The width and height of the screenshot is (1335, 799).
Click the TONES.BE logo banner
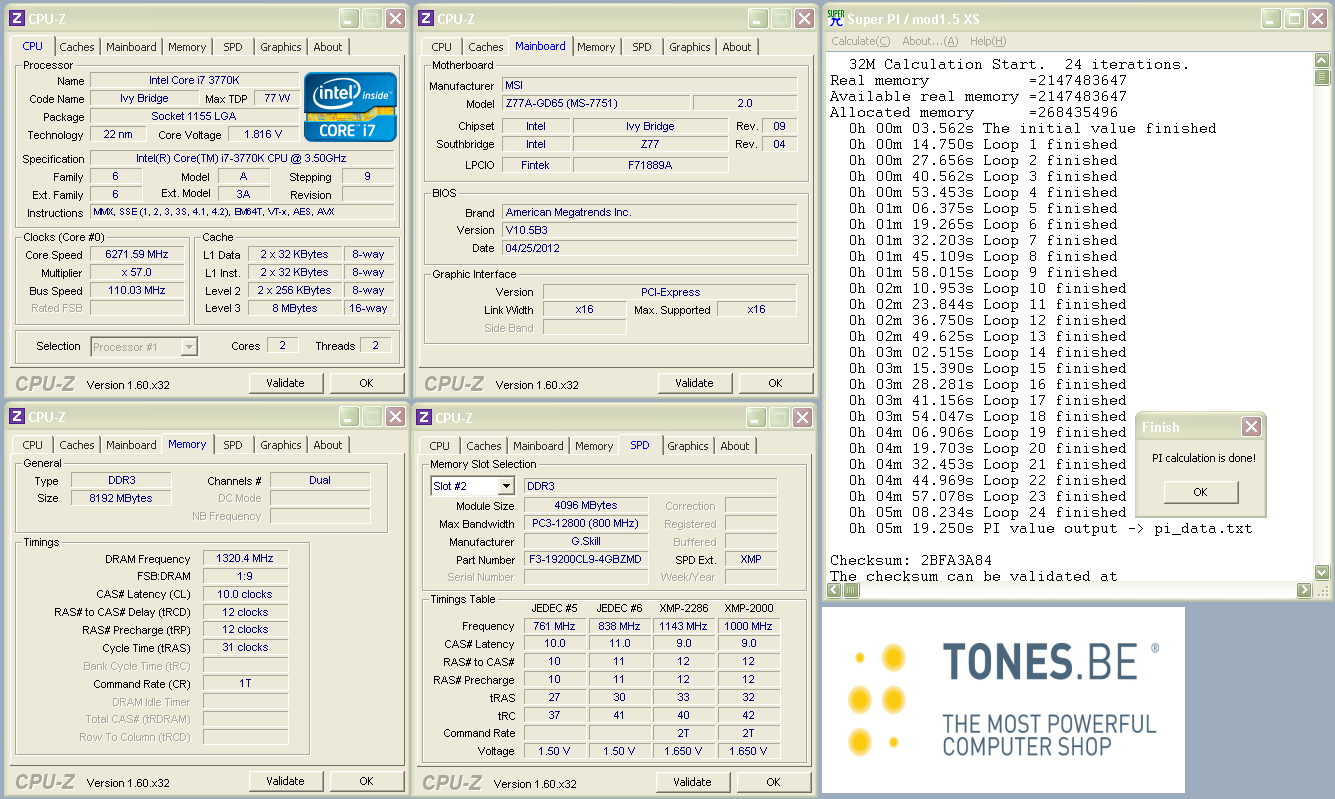tap(1003, 700)
